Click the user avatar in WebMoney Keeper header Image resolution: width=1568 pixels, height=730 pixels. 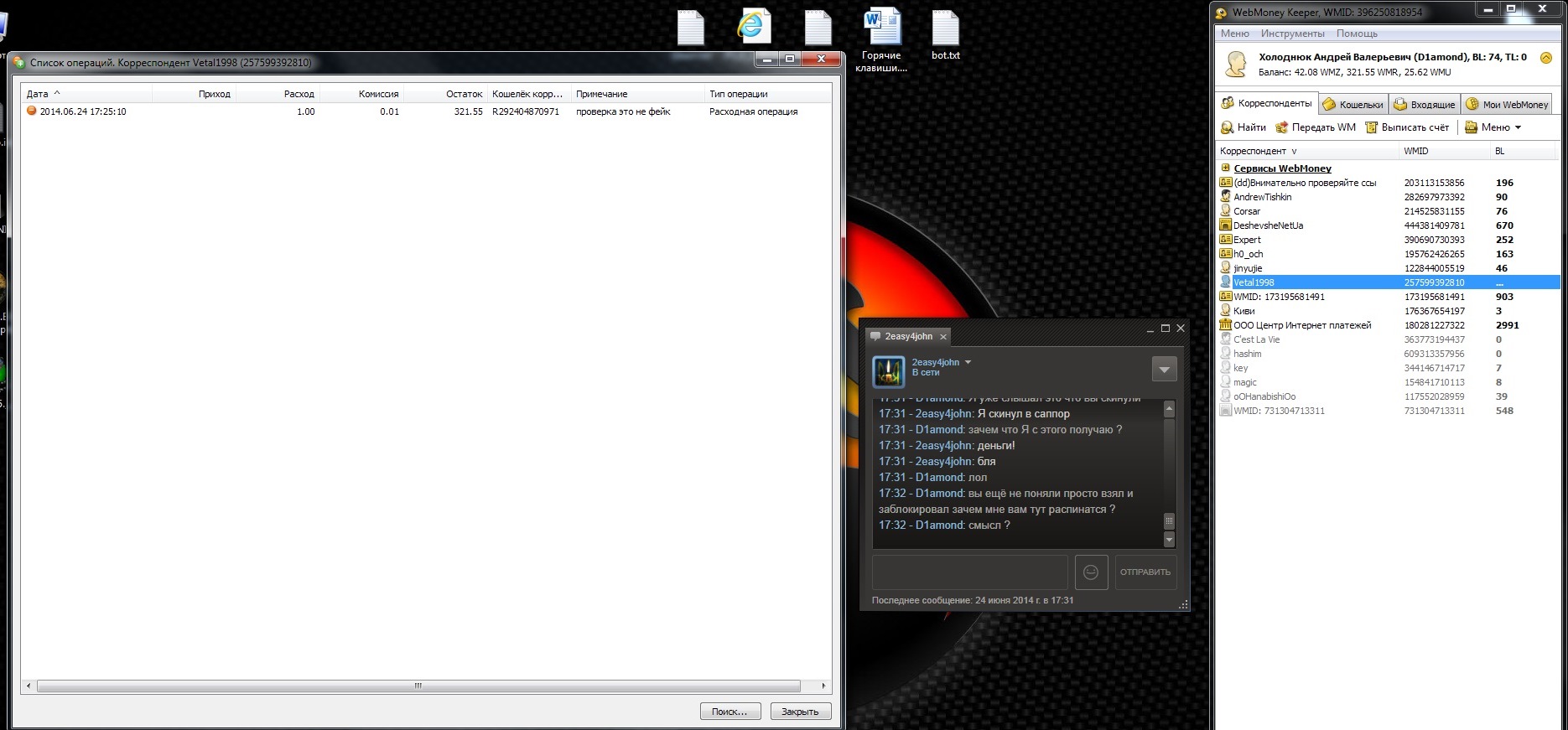click(1235, 64)
